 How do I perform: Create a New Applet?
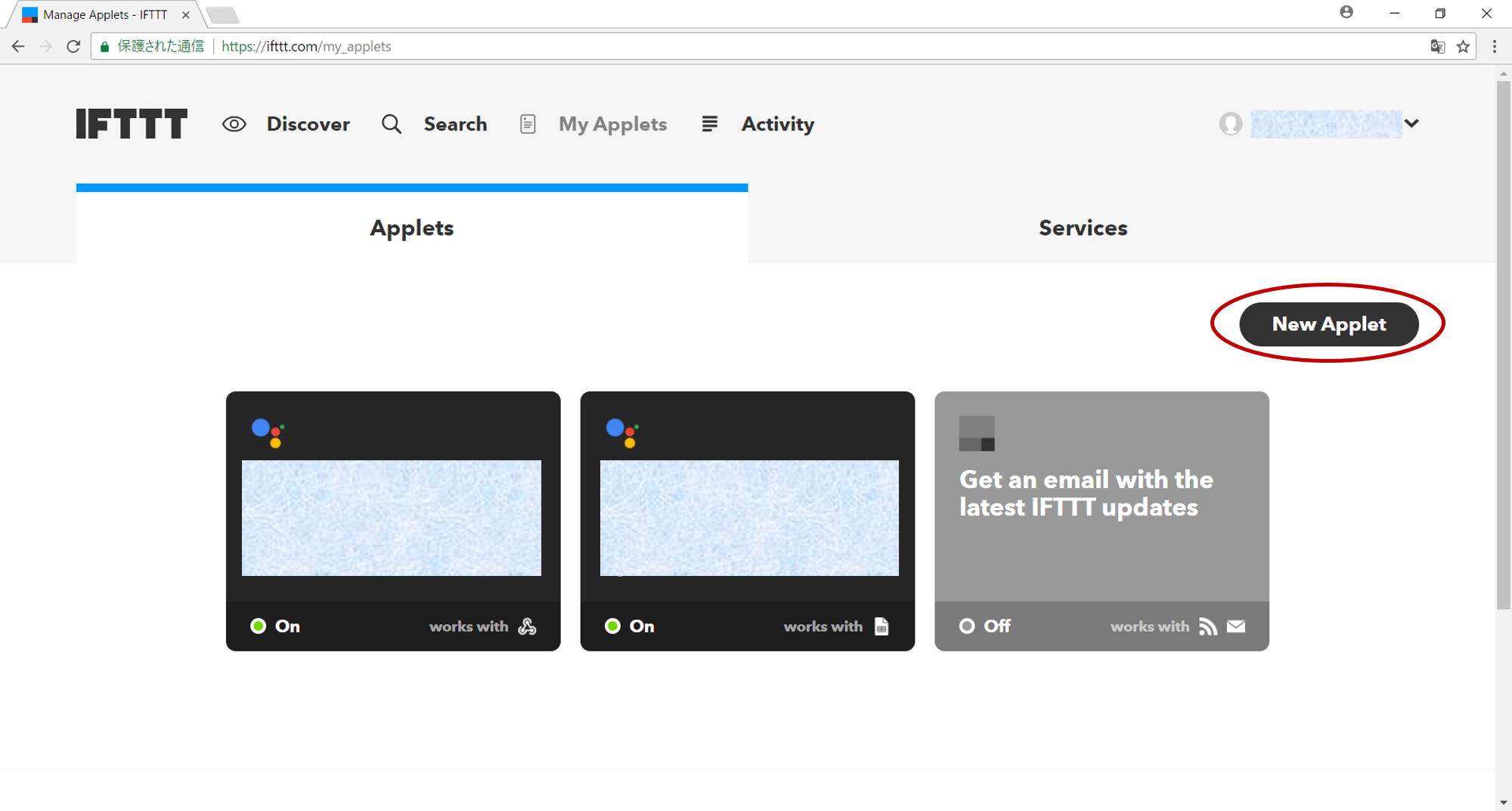1328,324
